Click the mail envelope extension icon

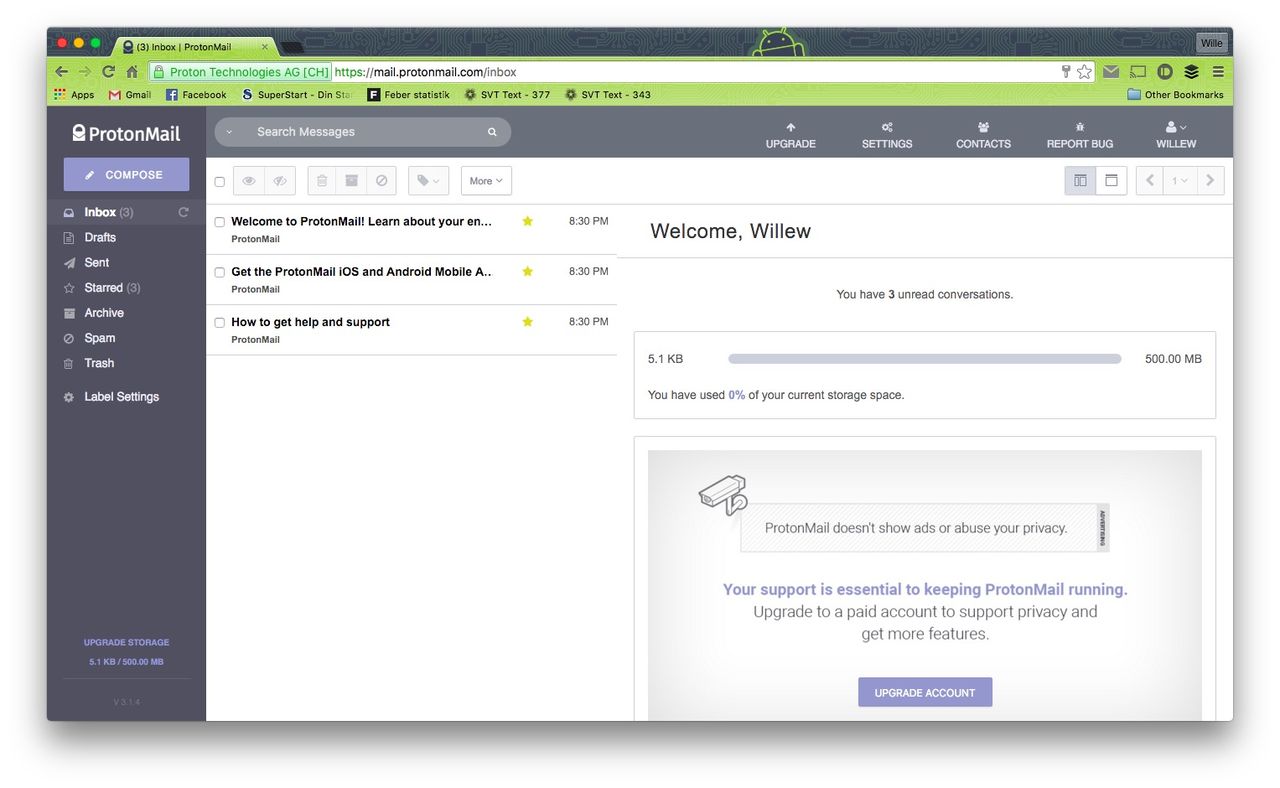(1111, 72)
